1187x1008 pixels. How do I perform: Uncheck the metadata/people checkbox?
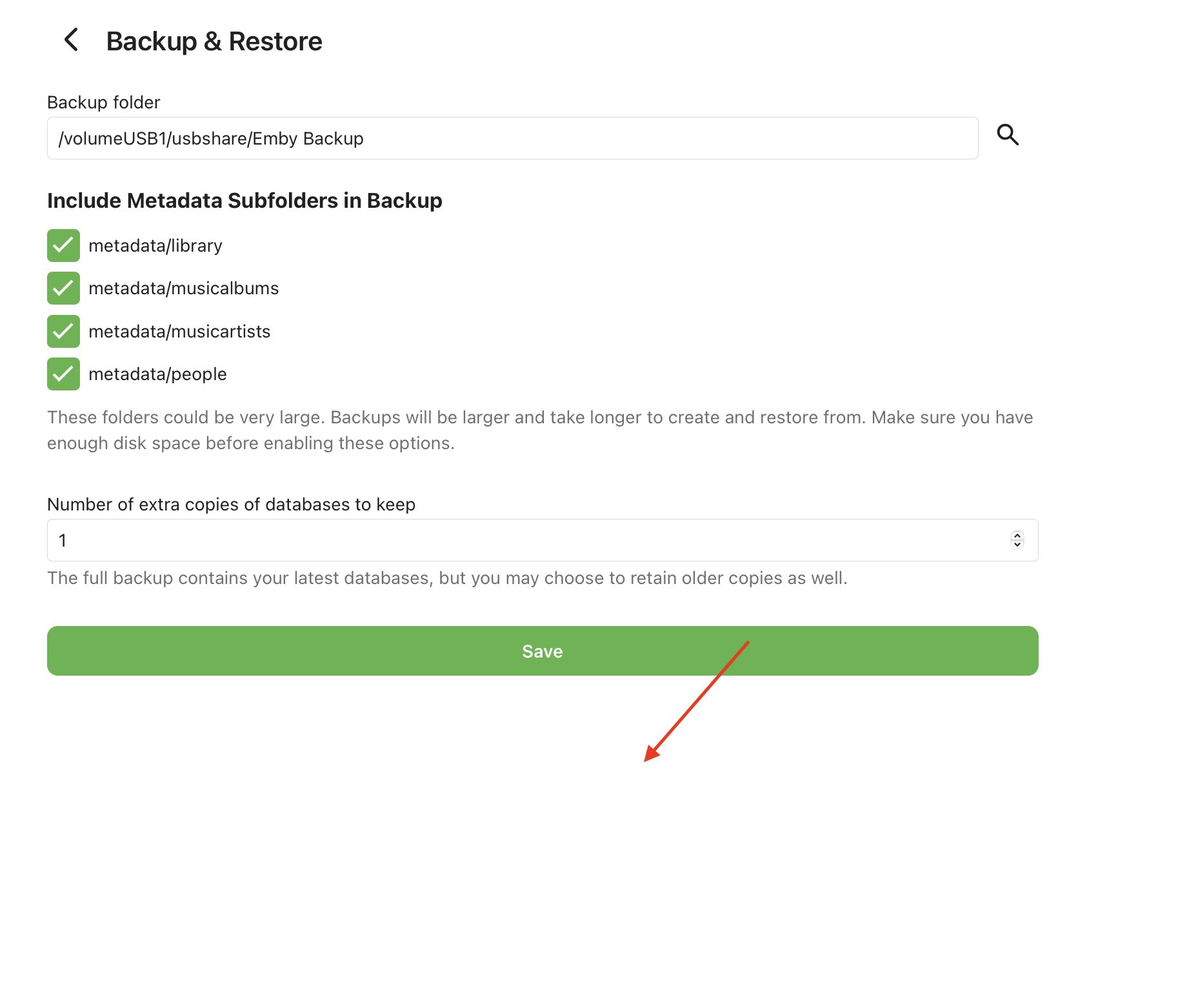click(63, 374)
